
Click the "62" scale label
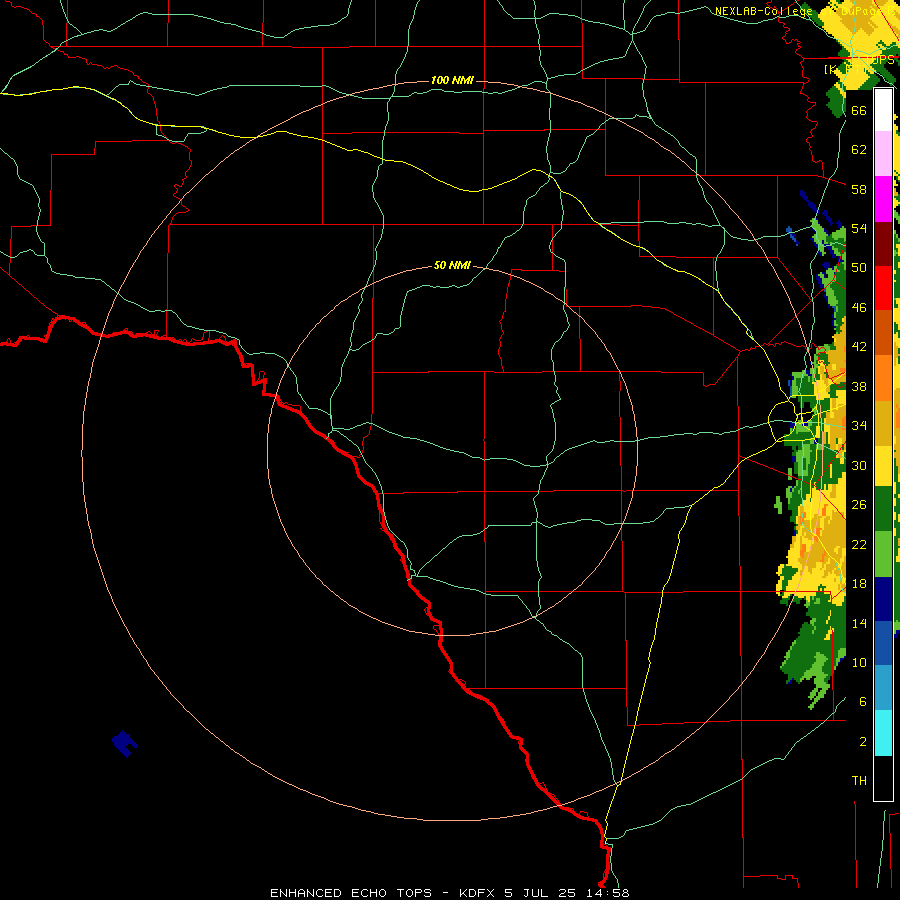pyautogui.click(x=859, y=150)
